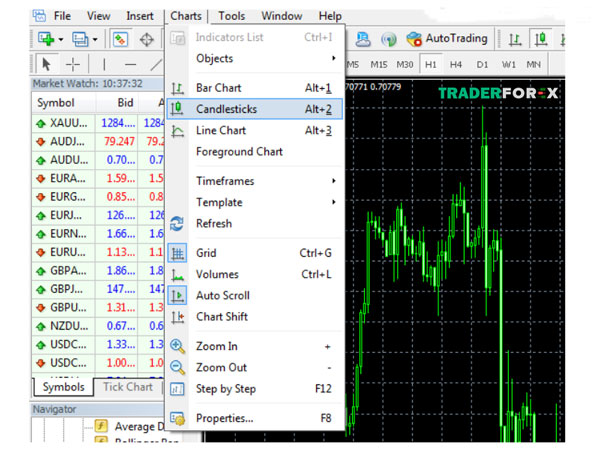Image resolution: width=600 pixels, height=450 pixels.
Task: Choose Bar Chart menu entry
Action: [x=255, y=88]
